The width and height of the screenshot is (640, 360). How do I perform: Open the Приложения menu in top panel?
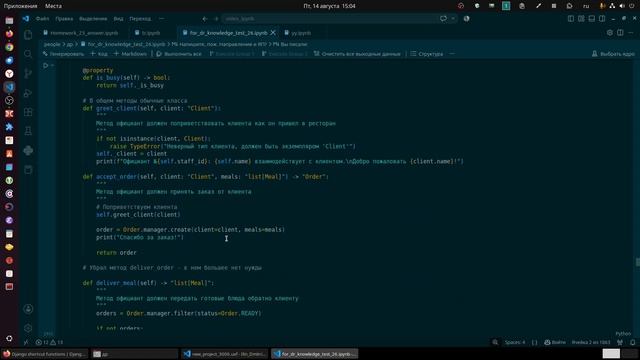point(20,6)
